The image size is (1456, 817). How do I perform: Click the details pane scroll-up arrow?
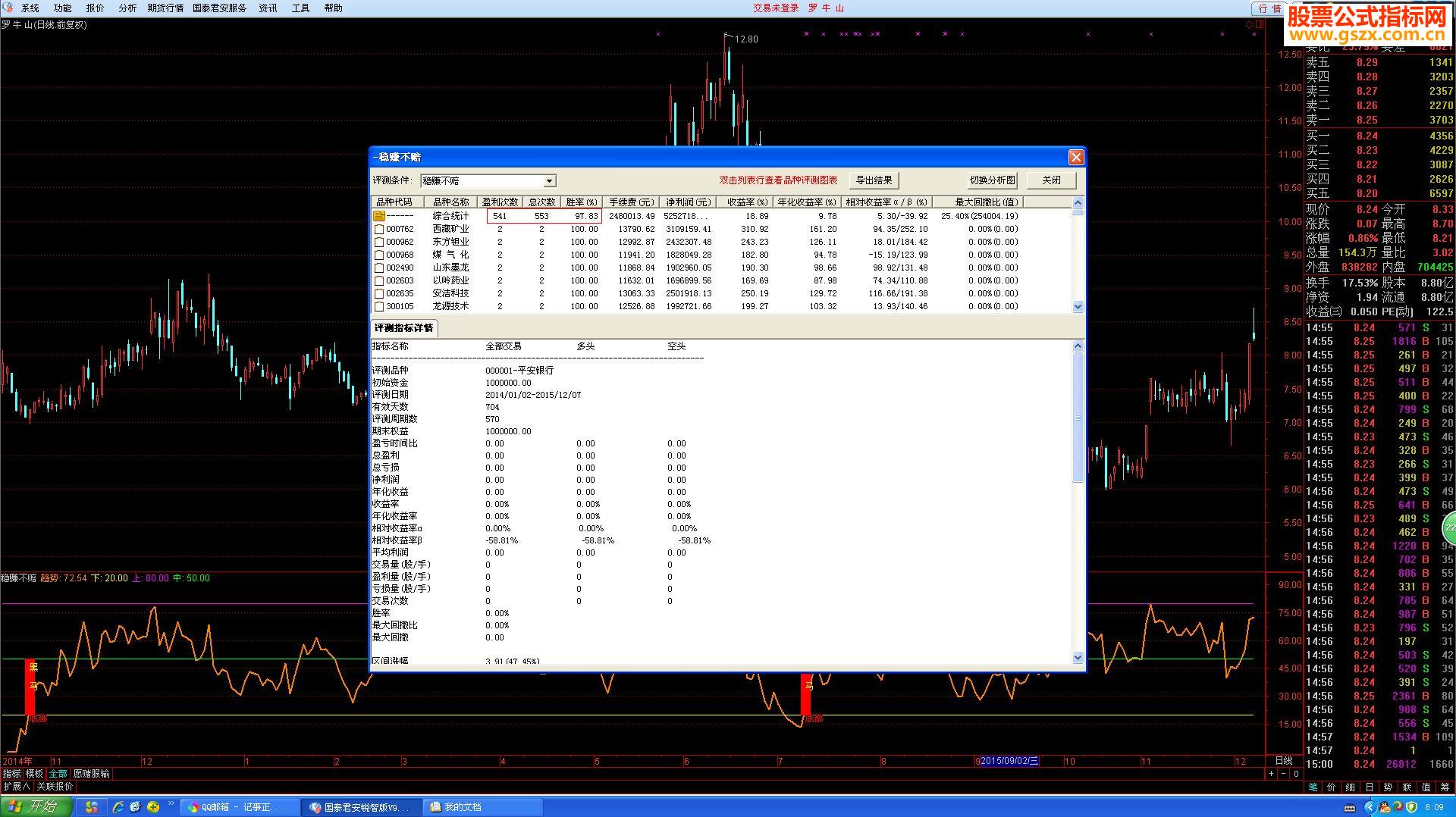pos(1078,346)
